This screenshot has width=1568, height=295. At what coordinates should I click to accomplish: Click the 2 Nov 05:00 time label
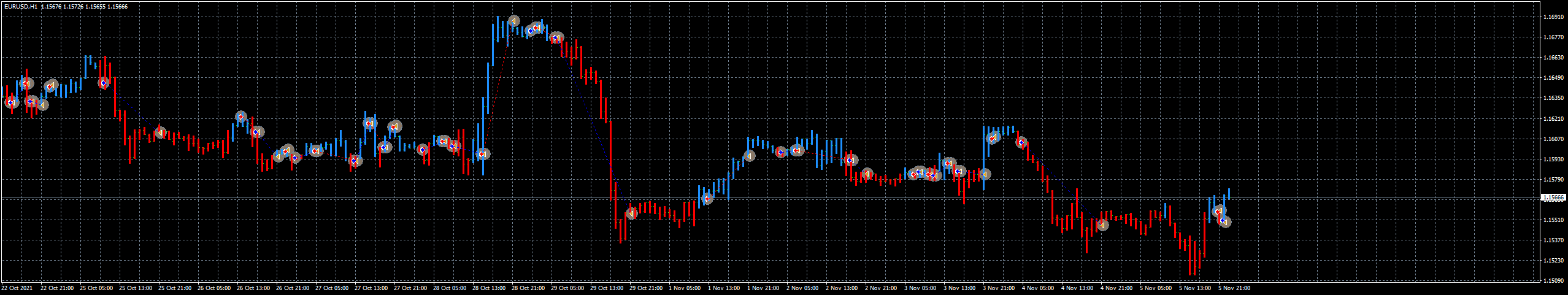(802, 288)
